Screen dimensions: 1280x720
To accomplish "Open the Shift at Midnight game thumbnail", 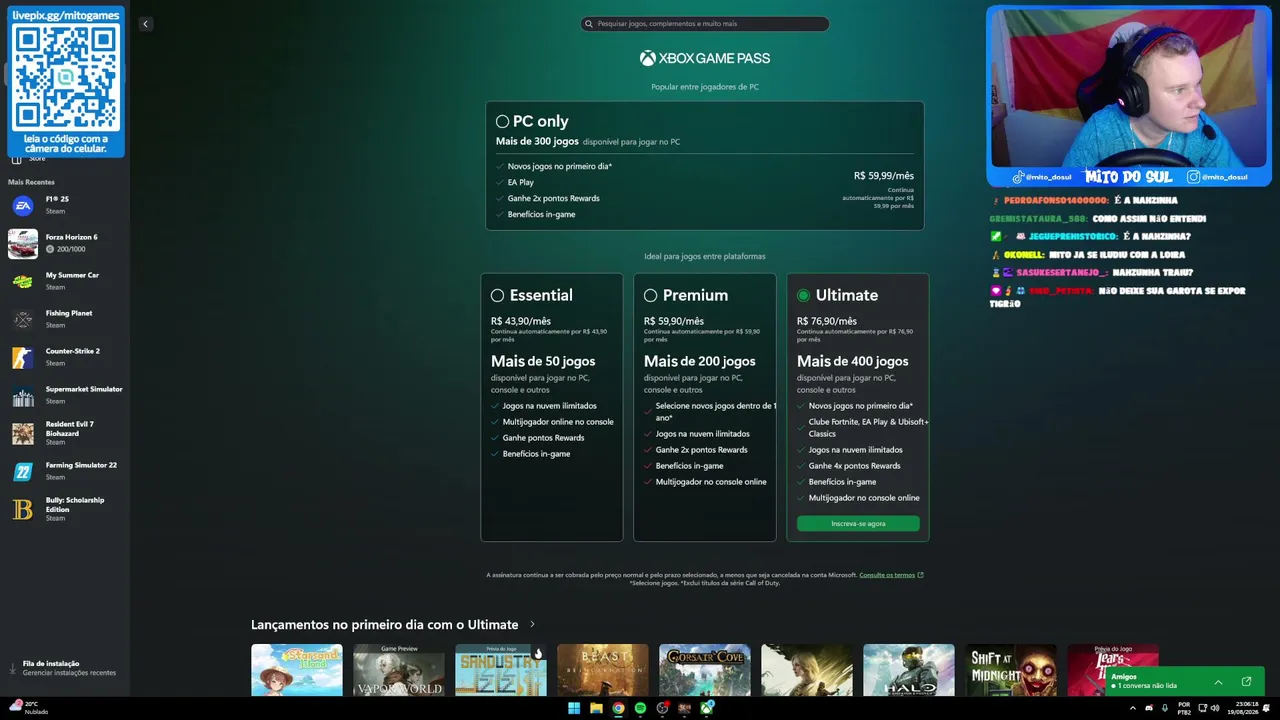I will point(1011,670).
